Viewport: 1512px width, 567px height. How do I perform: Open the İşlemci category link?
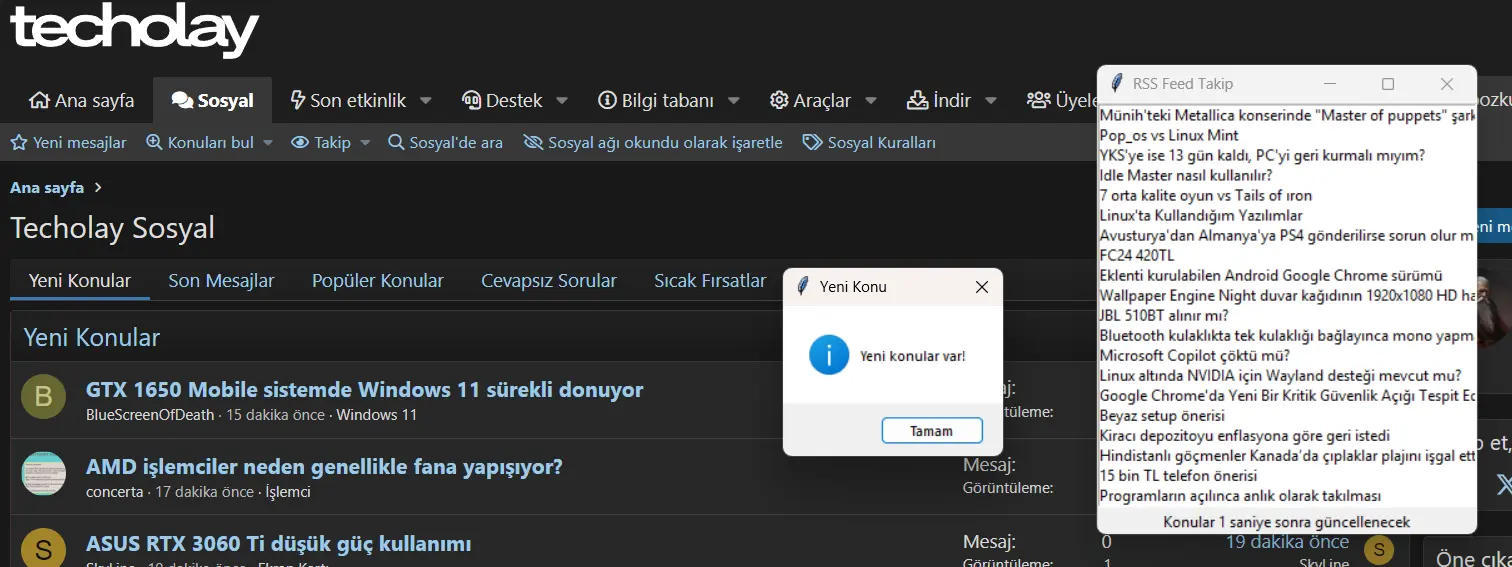point(288,491)
